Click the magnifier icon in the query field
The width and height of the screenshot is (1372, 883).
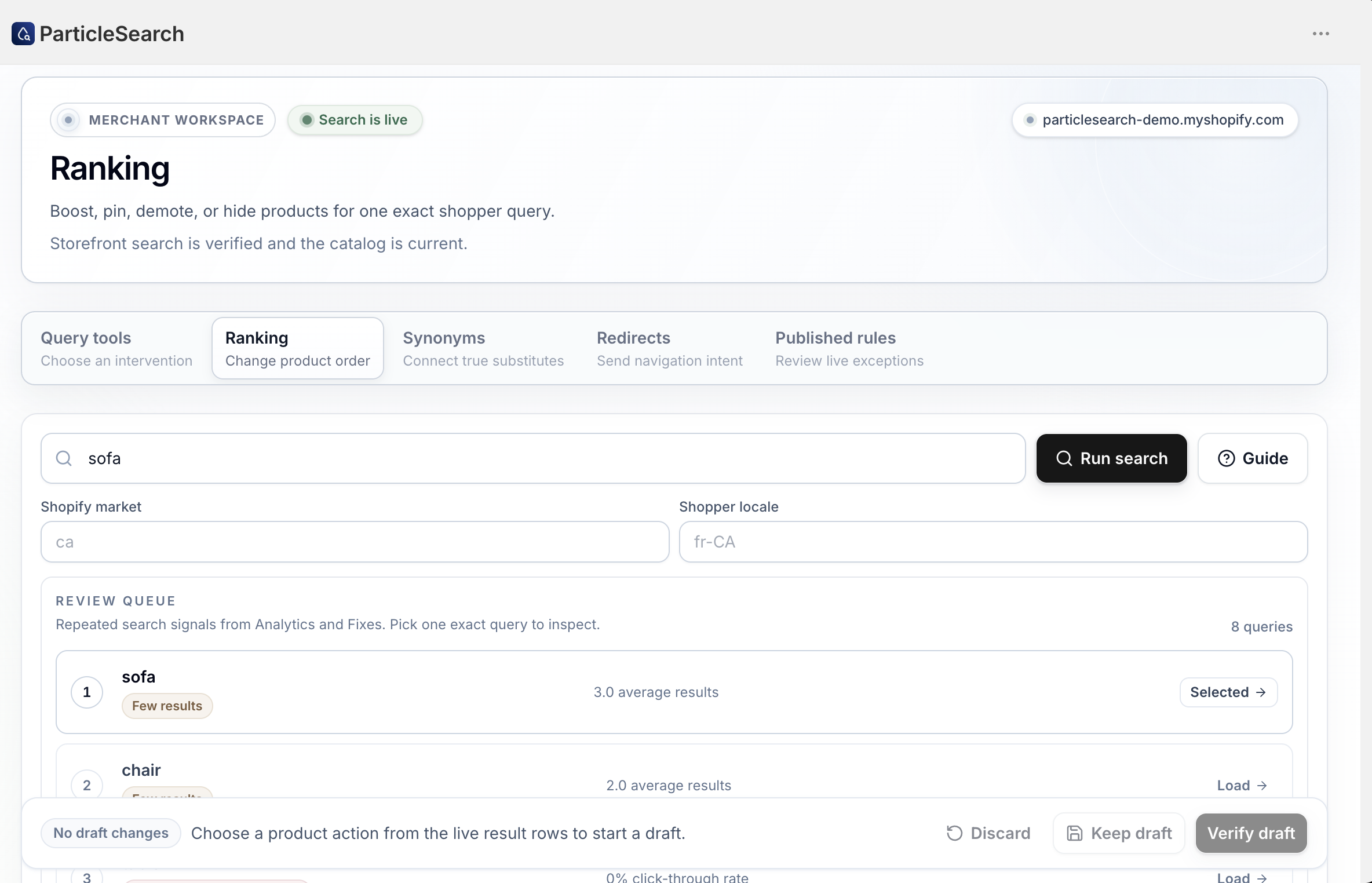[64, 458]
